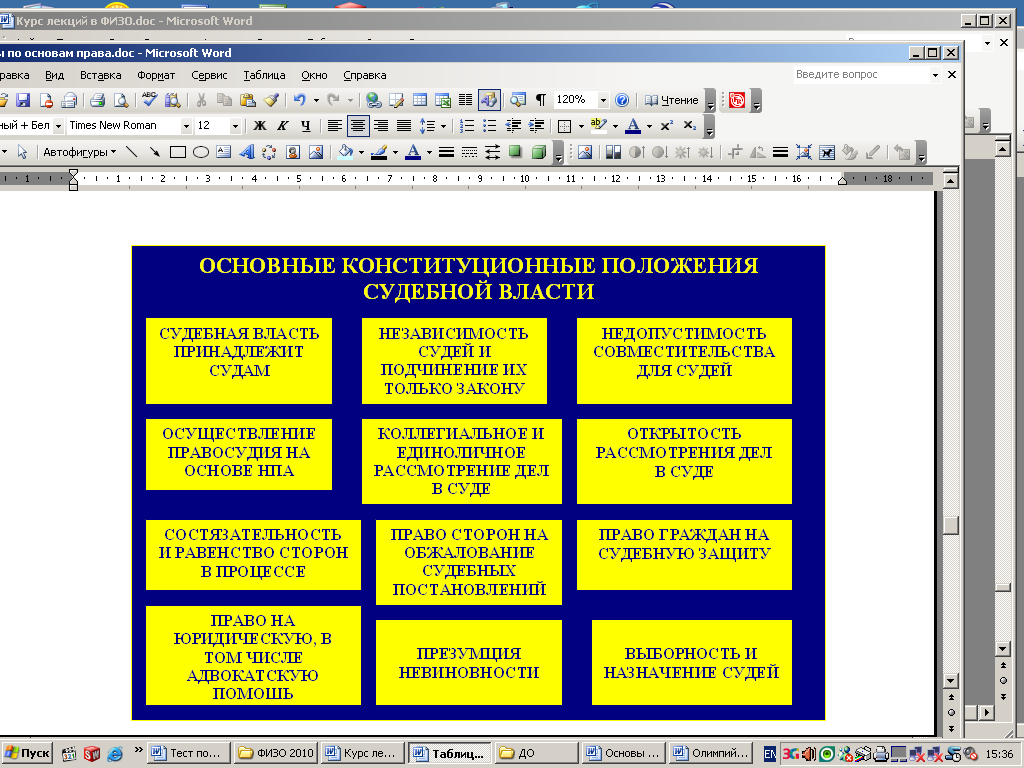Apply Font Color on Formatting toolbar
This screenshot has width=1024, height=768.
point(633,125)
